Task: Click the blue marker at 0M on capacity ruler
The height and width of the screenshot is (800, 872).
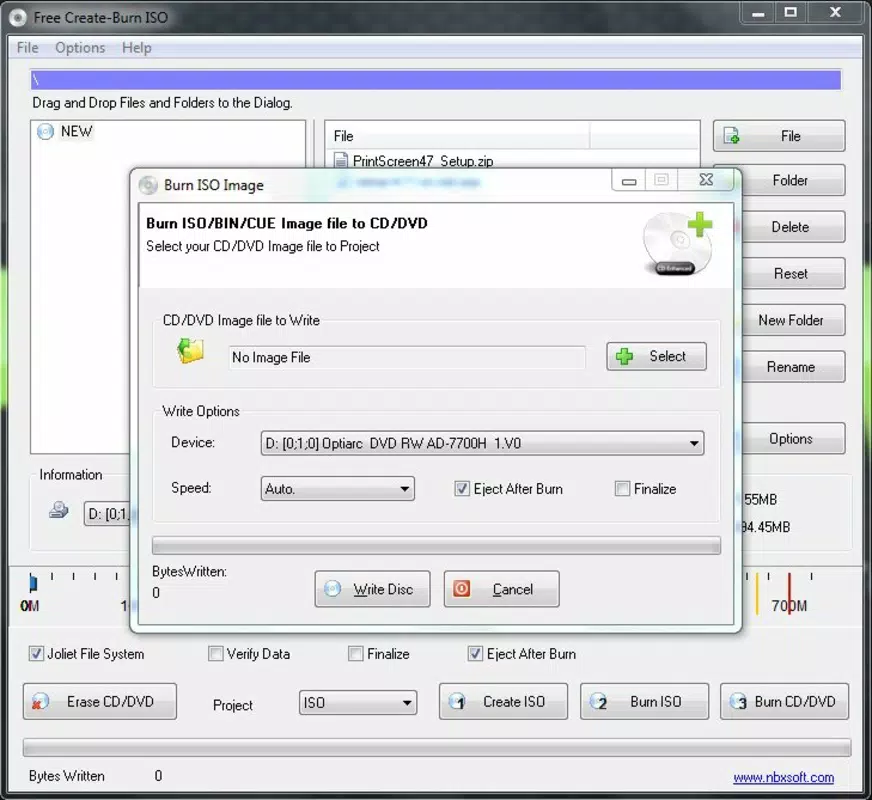Action: (x=33, y=583)
